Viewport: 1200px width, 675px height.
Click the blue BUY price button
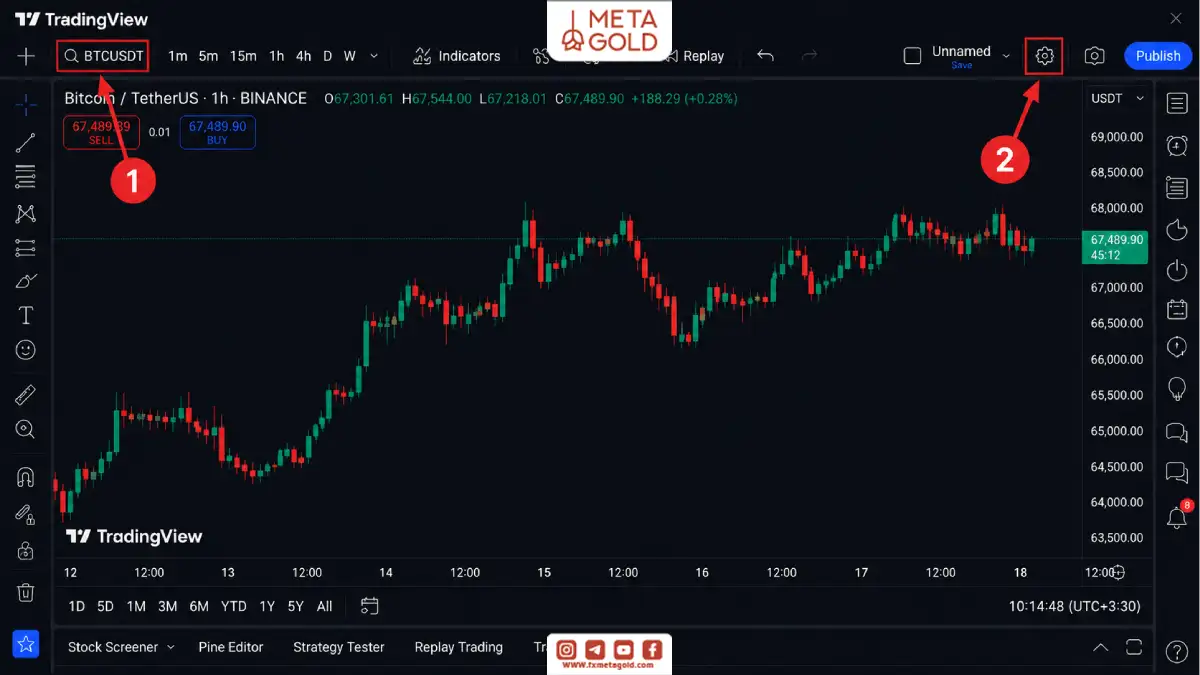217,133
